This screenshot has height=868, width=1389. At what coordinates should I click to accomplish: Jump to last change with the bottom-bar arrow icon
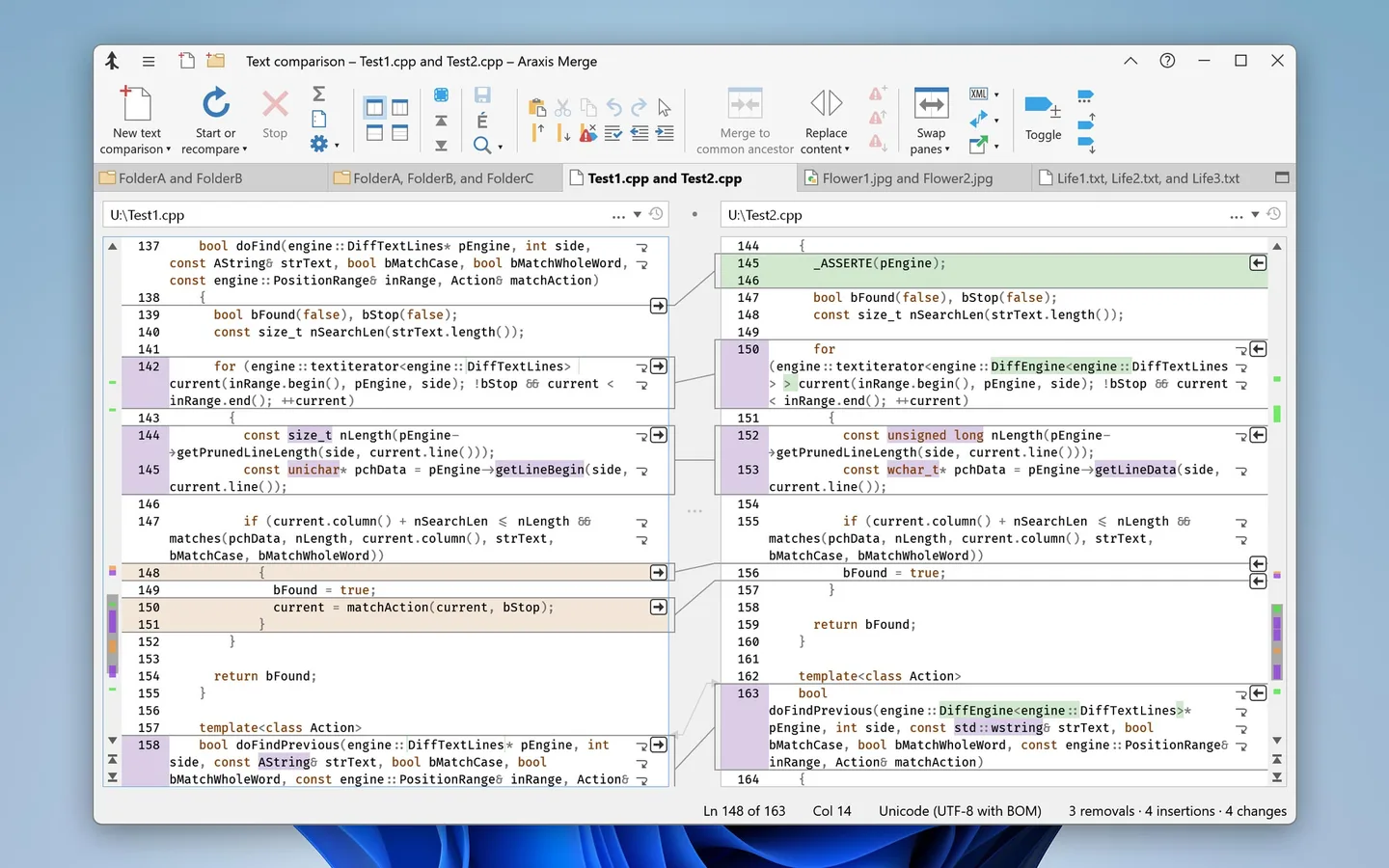[441, 145]
